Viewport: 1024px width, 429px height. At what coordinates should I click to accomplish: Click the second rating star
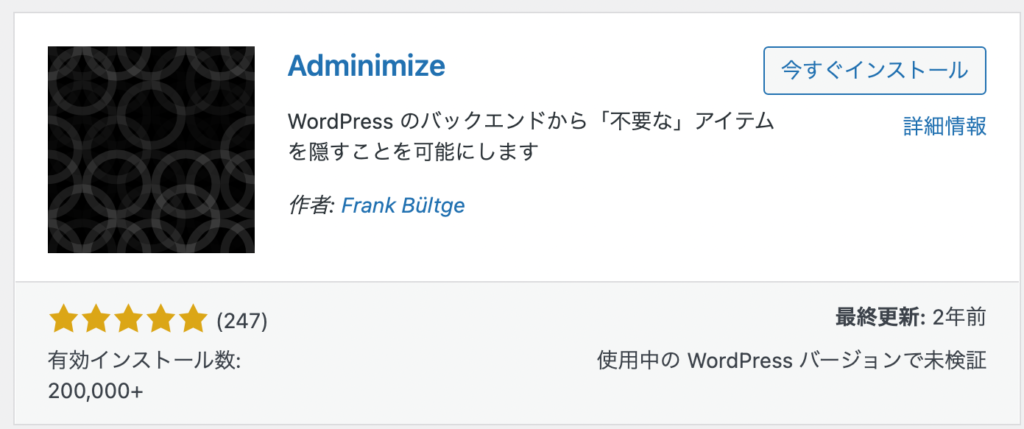pos(95,319)
